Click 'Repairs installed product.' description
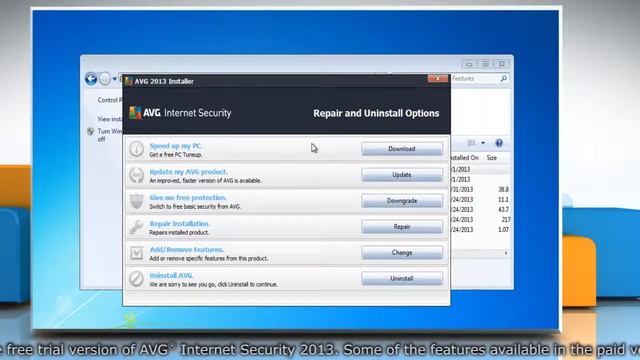The width and height of the screenshot is (640, 360). [x=179, y=232]
